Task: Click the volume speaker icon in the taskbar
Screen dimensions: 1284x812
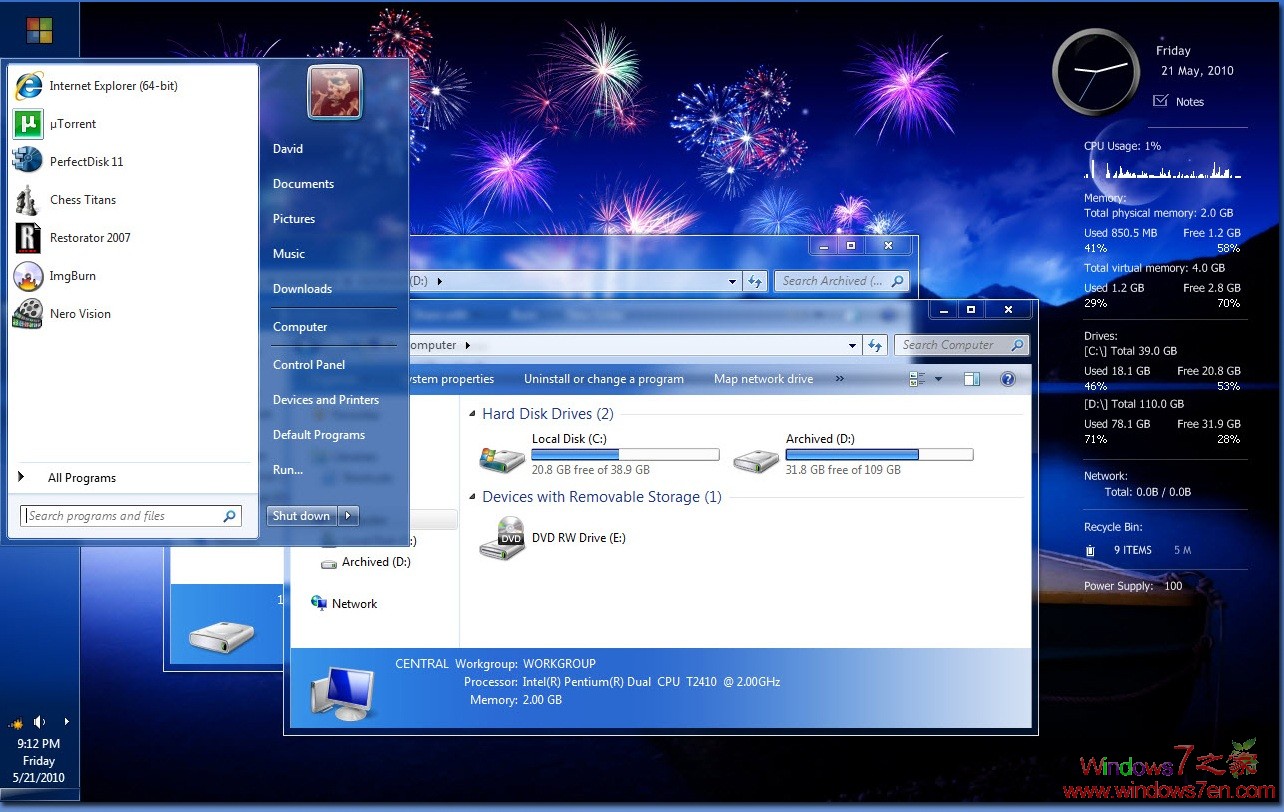Action: [40, 721]
